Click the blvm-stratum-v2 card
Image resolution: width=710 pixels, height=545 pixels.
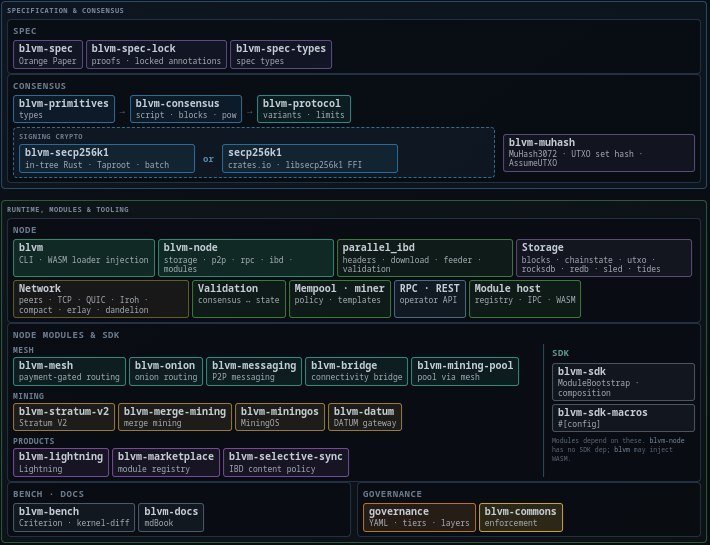click(64, 417)
